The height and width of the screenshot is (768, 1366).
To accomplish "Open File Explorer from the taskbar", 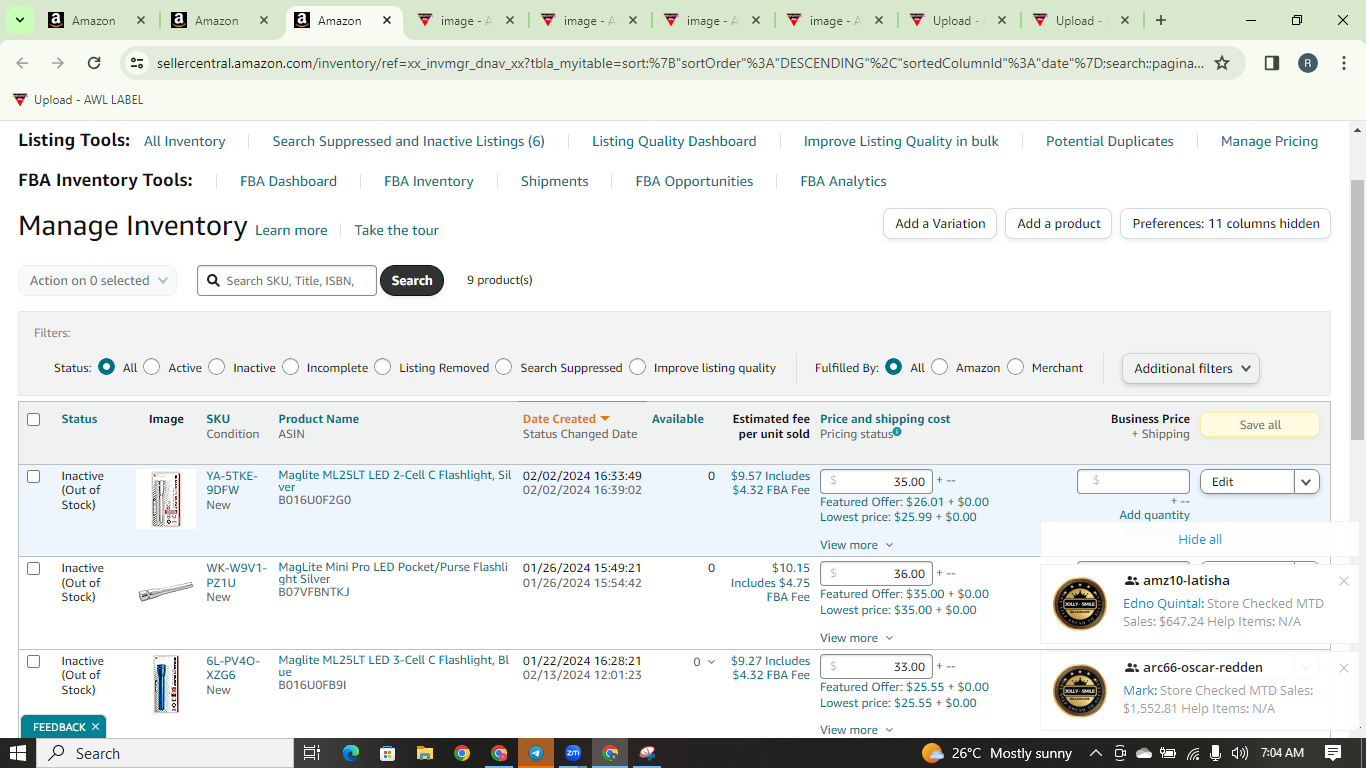I will coord(425,753).
